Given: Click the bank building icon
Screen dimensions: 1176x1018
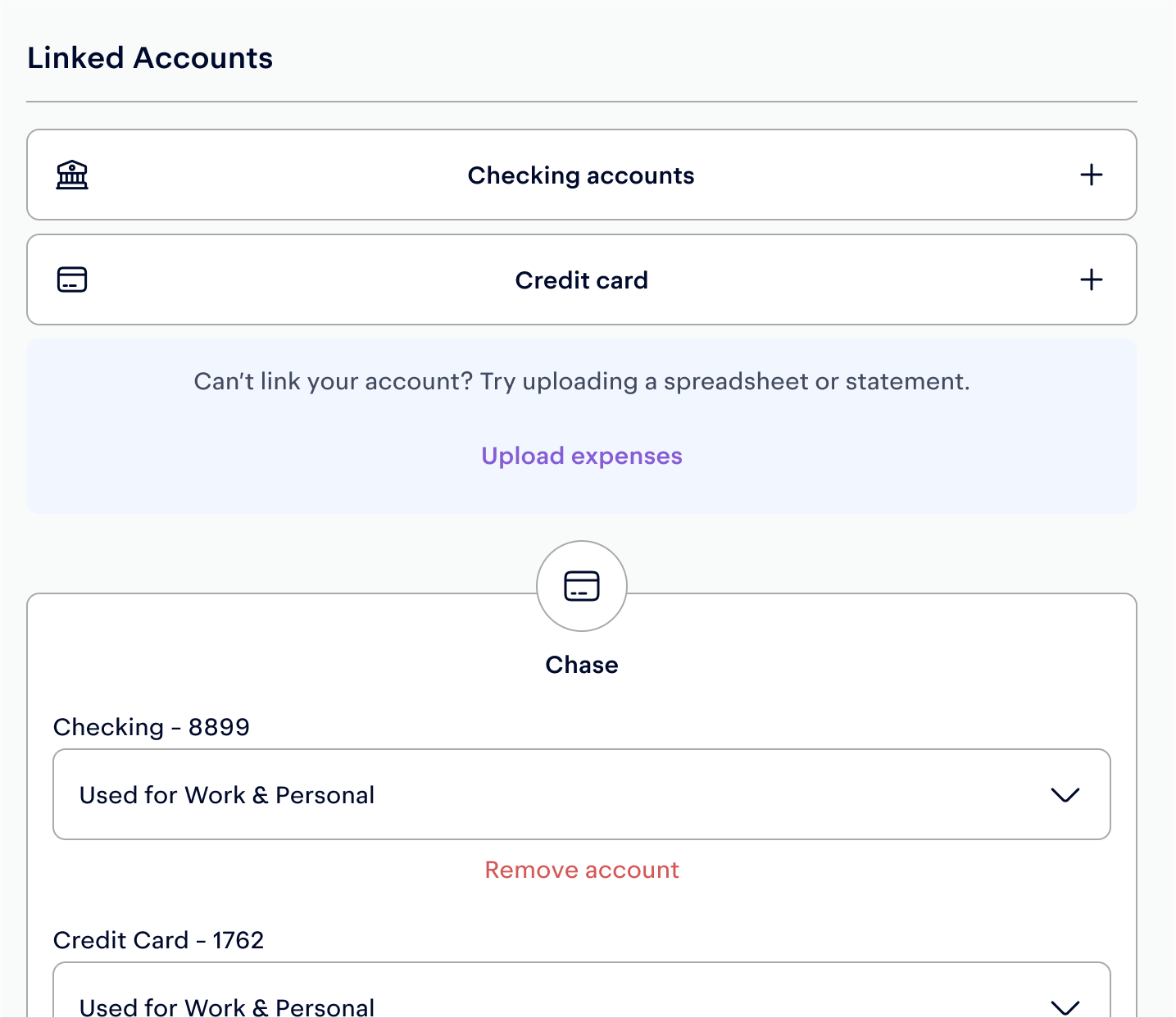Looking at the screenshot, I should coord(72,175).
